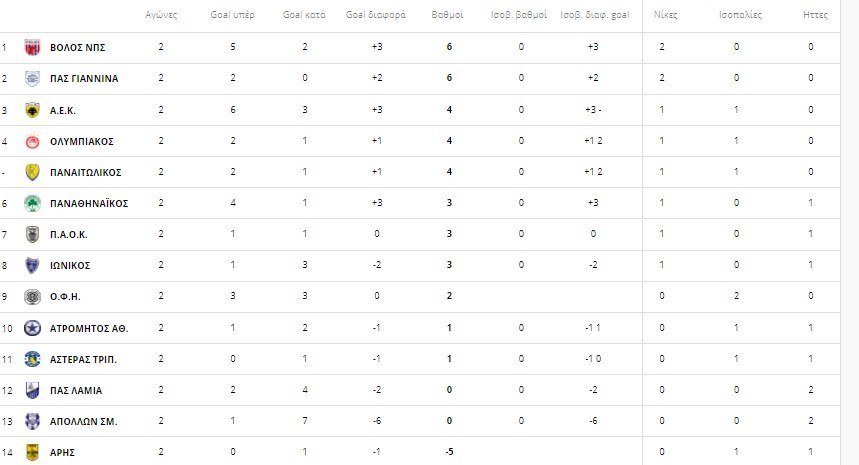The height and width of the screenshot is (465, 859).
Task: Click the ΑΣΤΕΡΑΣ ΤΡΙΠ. team logo
Action: pos(31,358)
